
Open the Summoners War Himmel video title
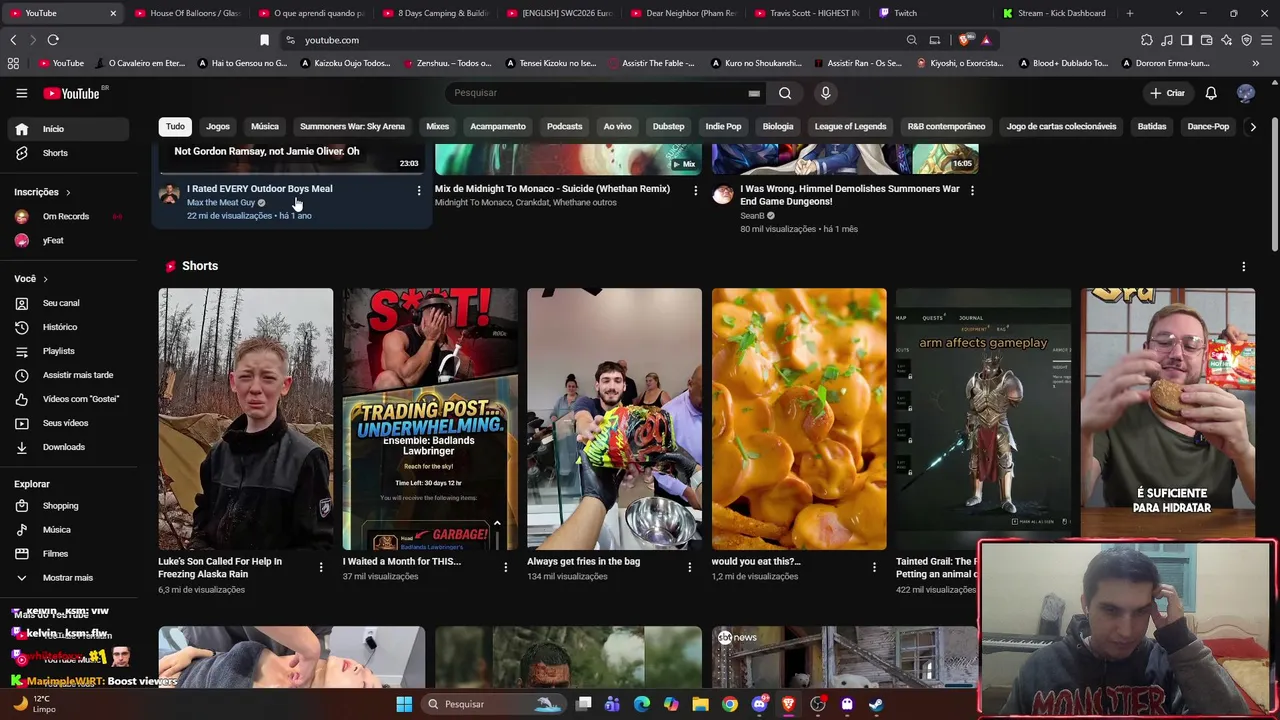pos(850,195)
